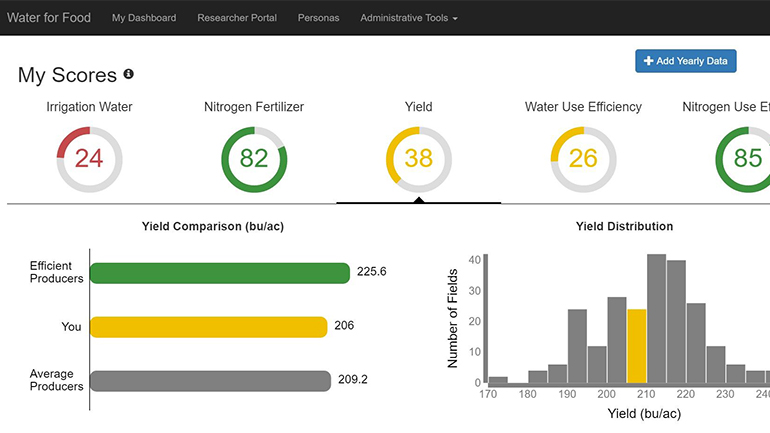Click the value 225.6
This screenshot has width=770, height=433.
pos(372,271)
